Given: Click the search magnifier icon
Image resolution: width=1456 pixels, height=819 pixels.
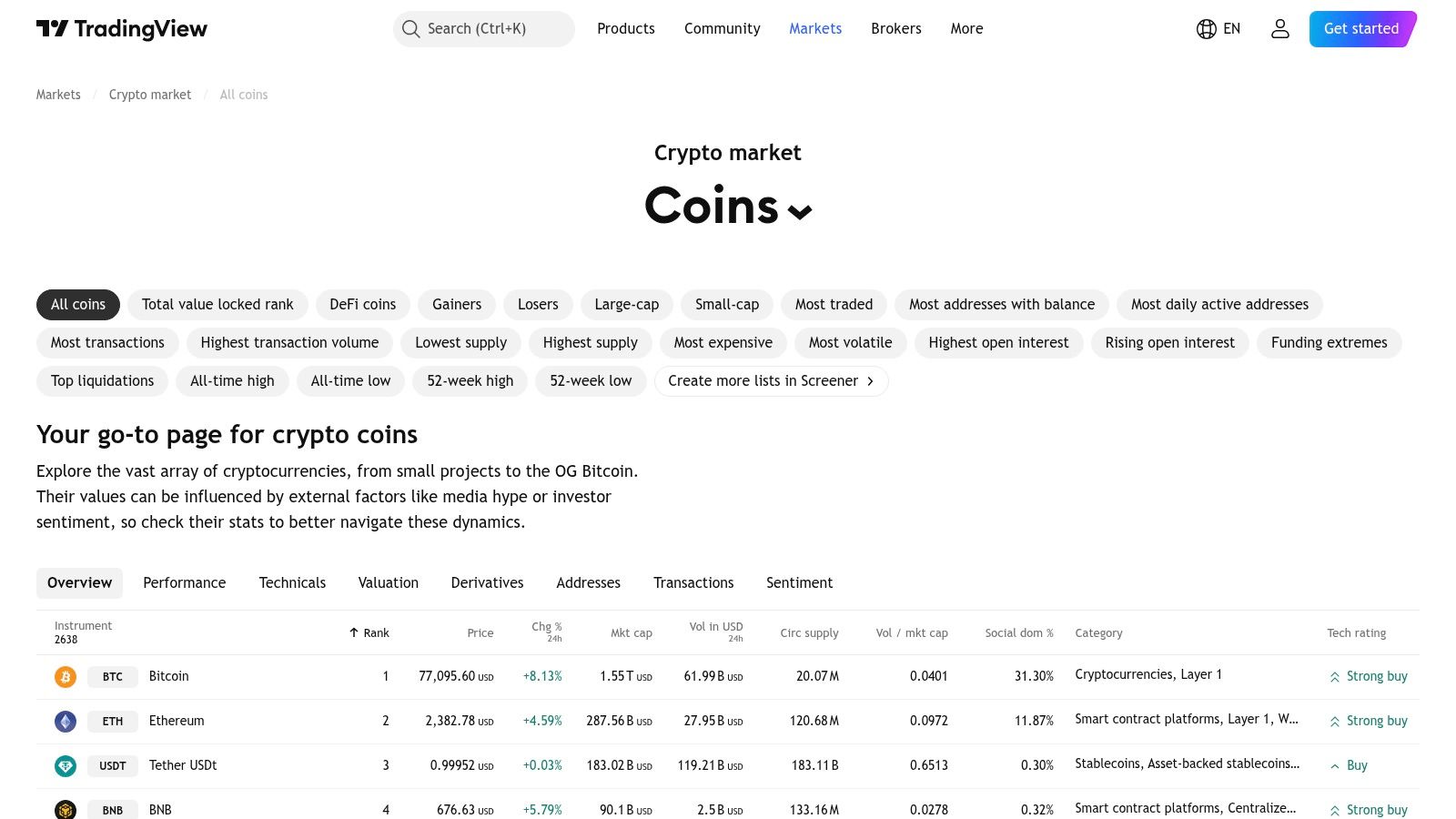Looking at the screenshot, I should coord(411,29).
